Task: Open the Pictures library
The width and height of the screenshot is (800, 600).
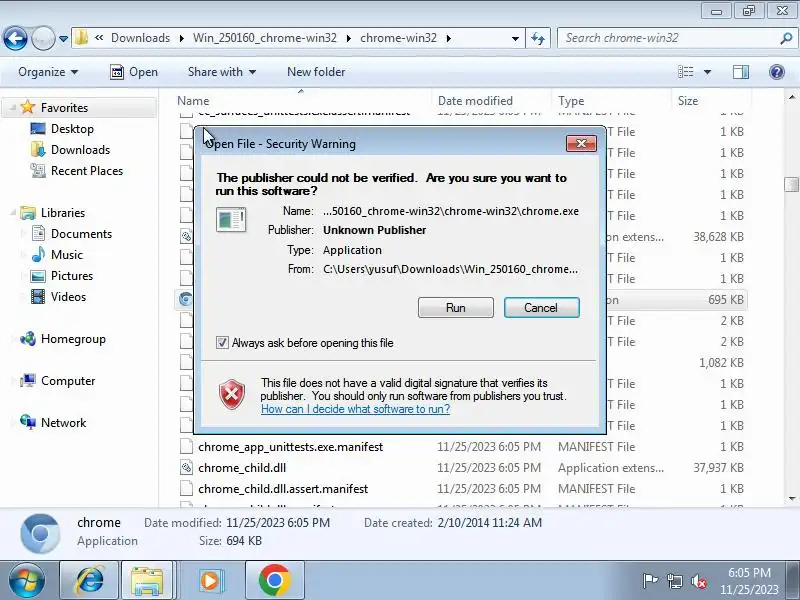Action: (72, 276)
